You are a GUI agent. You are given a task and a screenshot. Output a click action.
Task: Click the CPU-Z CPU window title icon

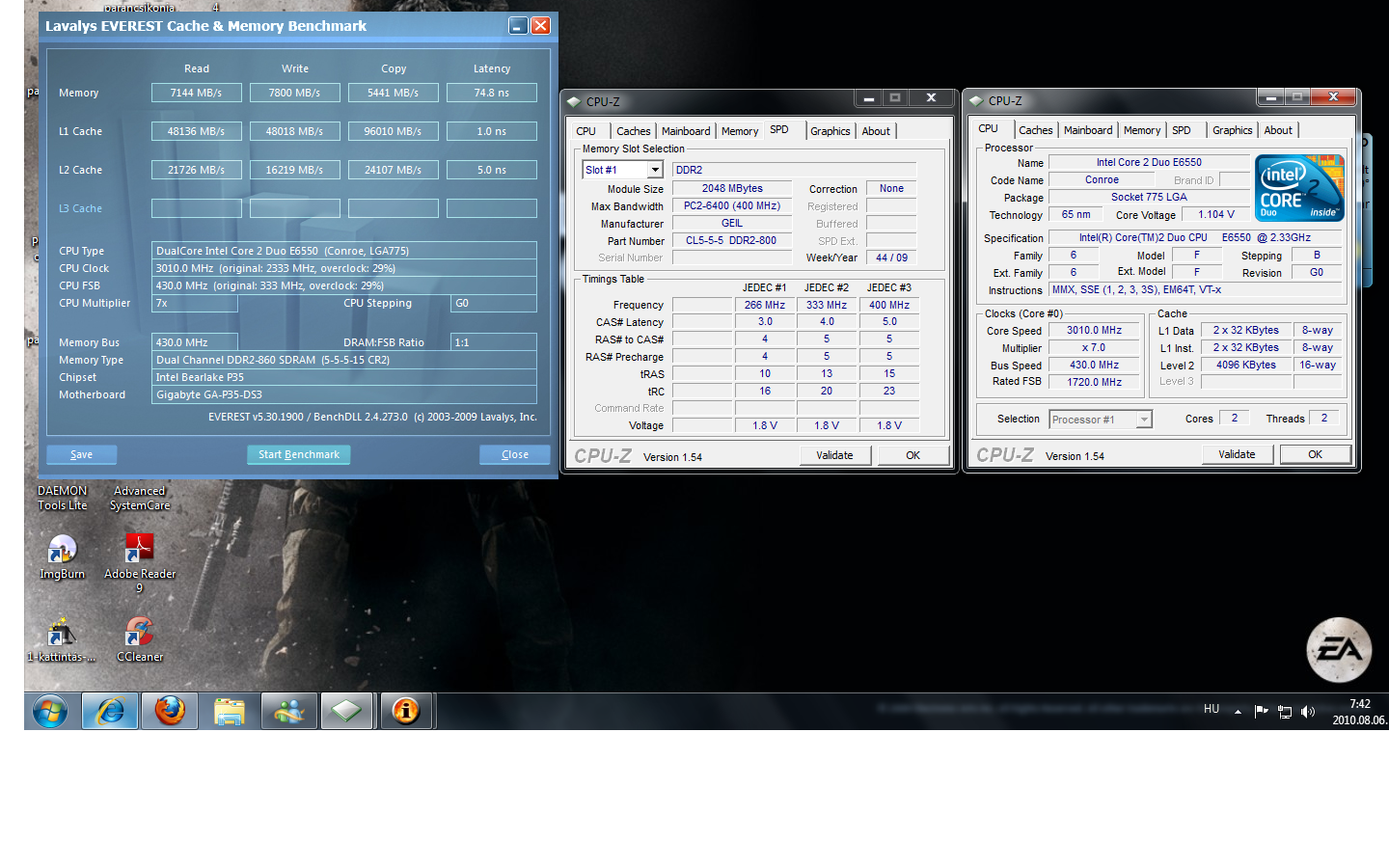point(976,100)
